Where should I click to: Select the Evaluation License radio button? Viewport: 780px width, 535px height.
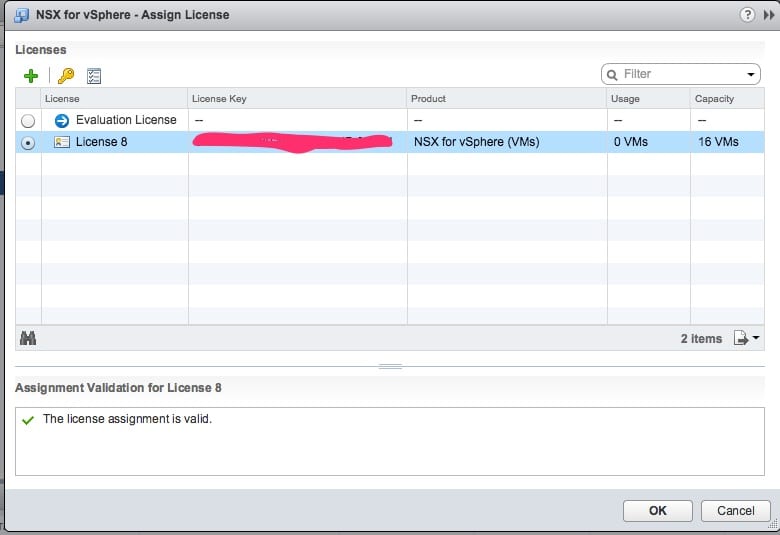pos(28,120)
